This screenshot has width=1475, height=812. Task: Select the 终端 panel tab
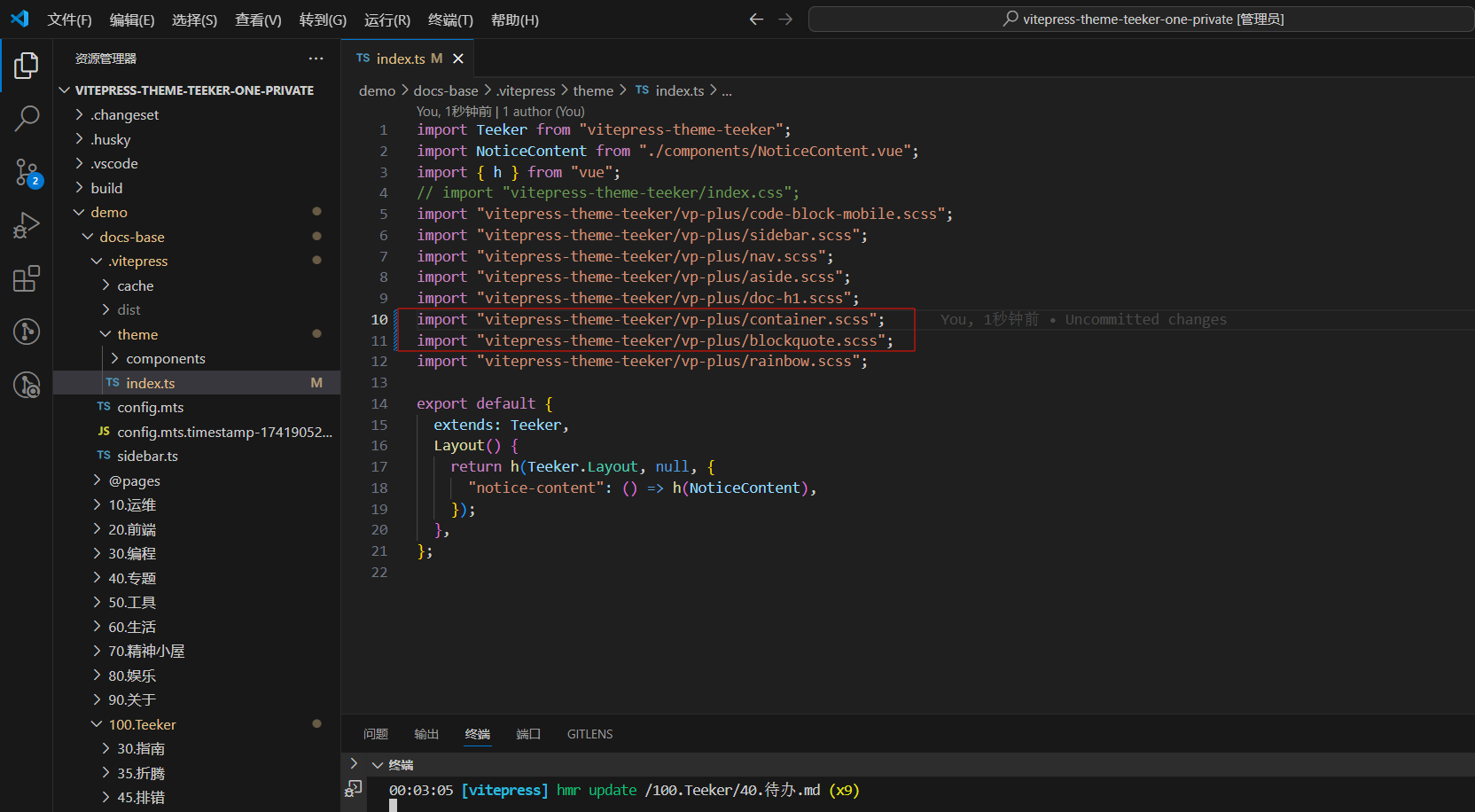click(478, 734)
